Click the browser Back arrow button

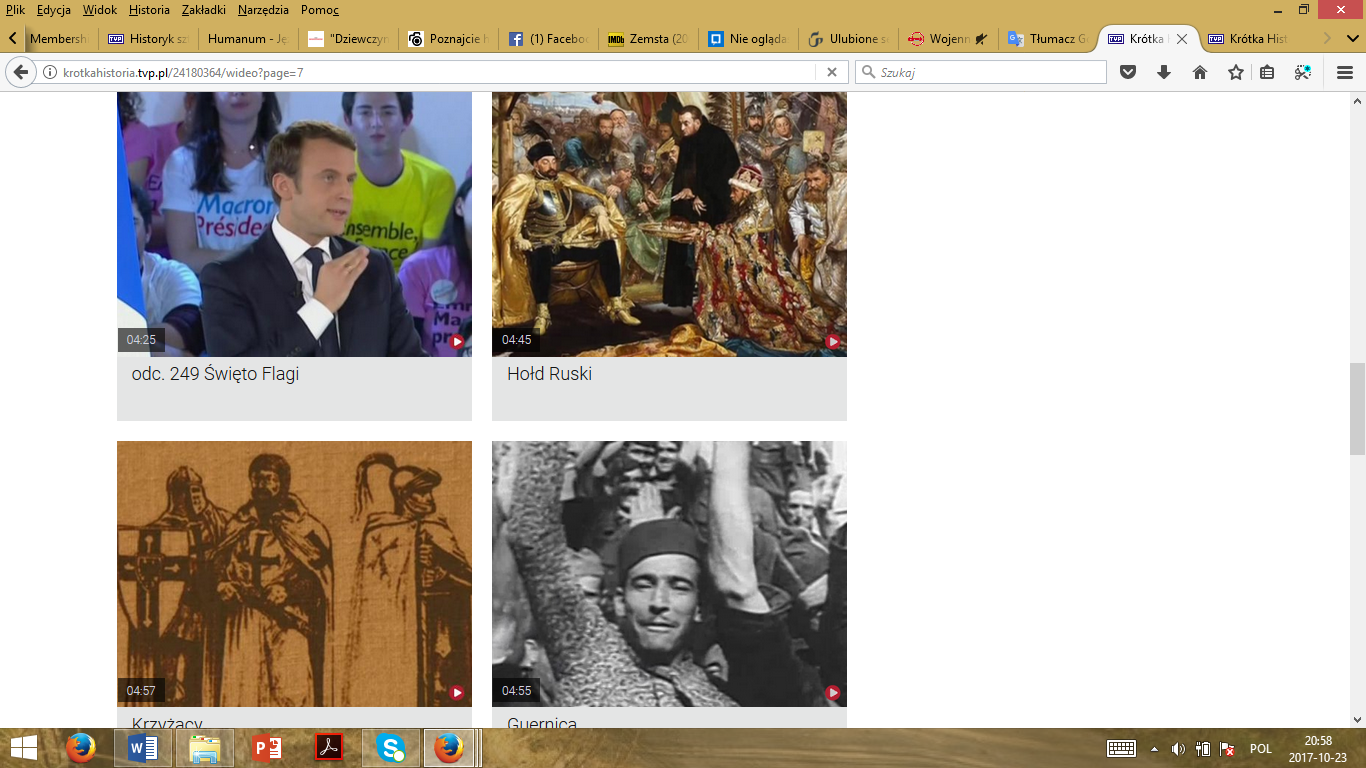(x=20, y=72)
